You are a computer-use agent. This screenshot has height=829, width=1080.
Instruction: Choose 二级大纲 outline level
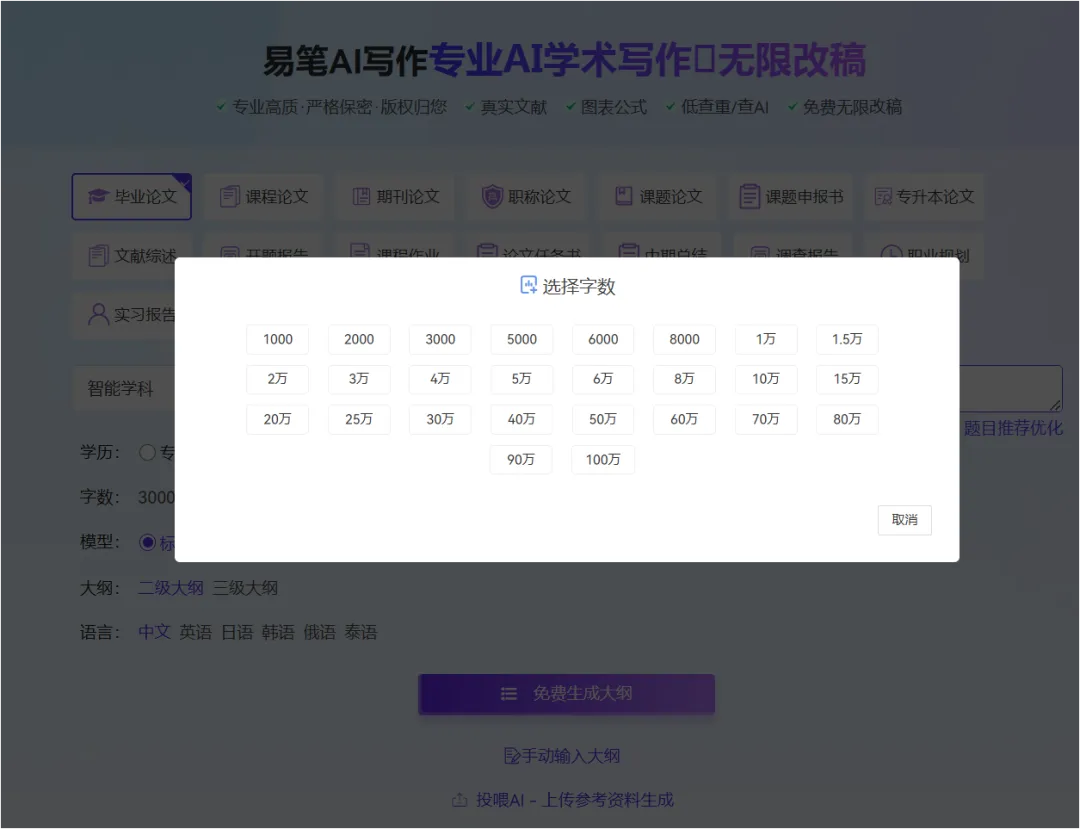[171, 588]
